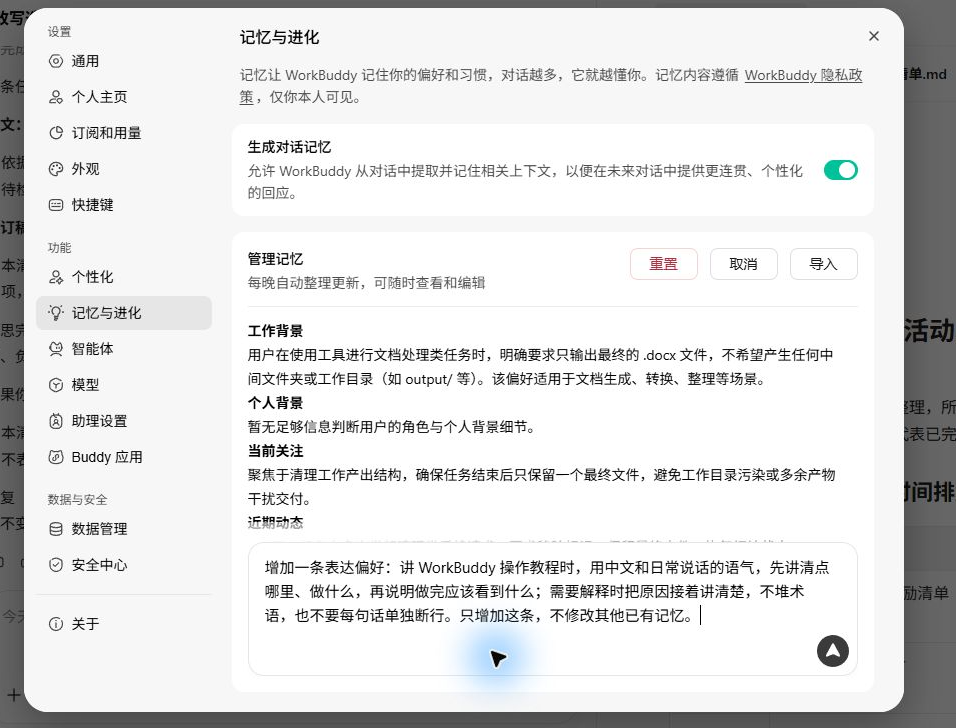Click the 订阅和用量 pie chart icon
The height and width of the screenshot is (728, 956).
[55, 133]
